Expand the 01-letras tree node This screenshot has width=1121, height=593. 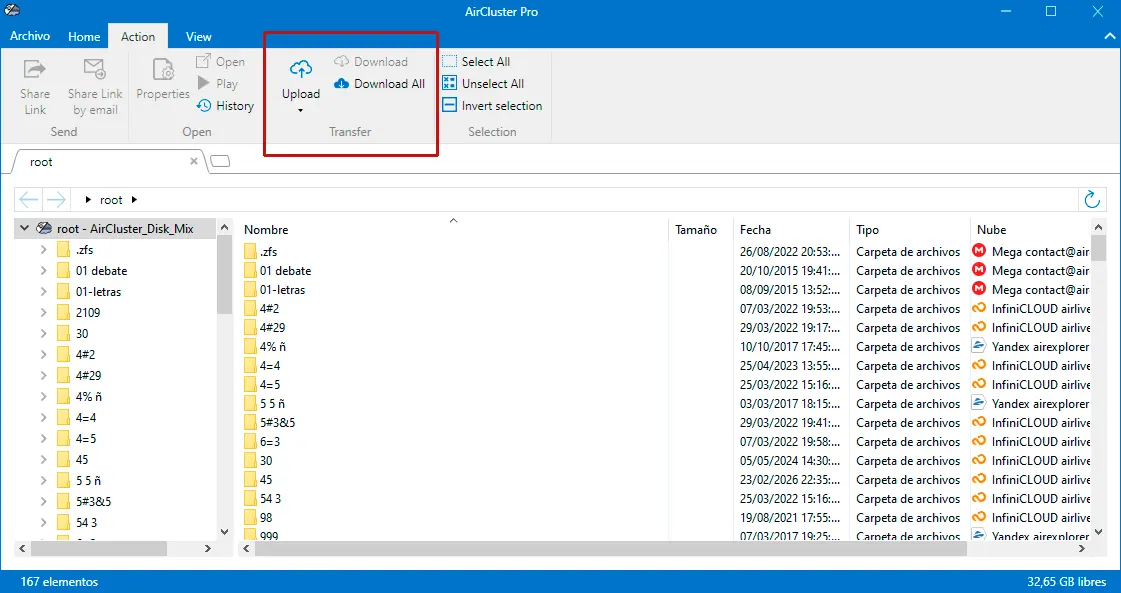pos(44,292)
